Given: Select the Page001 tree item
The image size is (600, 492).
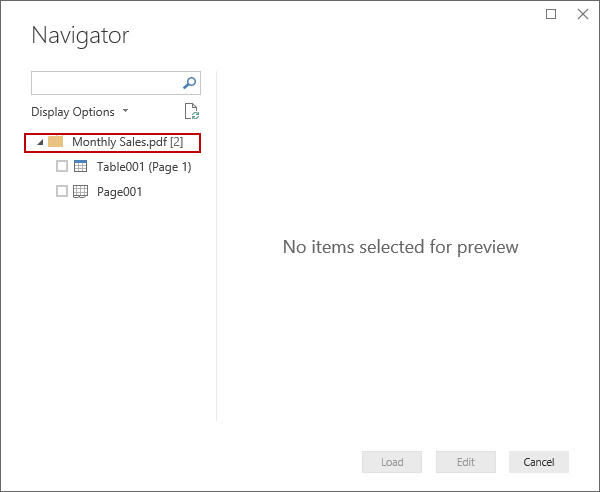Looking at the screenshot, I should [x=119, y=191].
